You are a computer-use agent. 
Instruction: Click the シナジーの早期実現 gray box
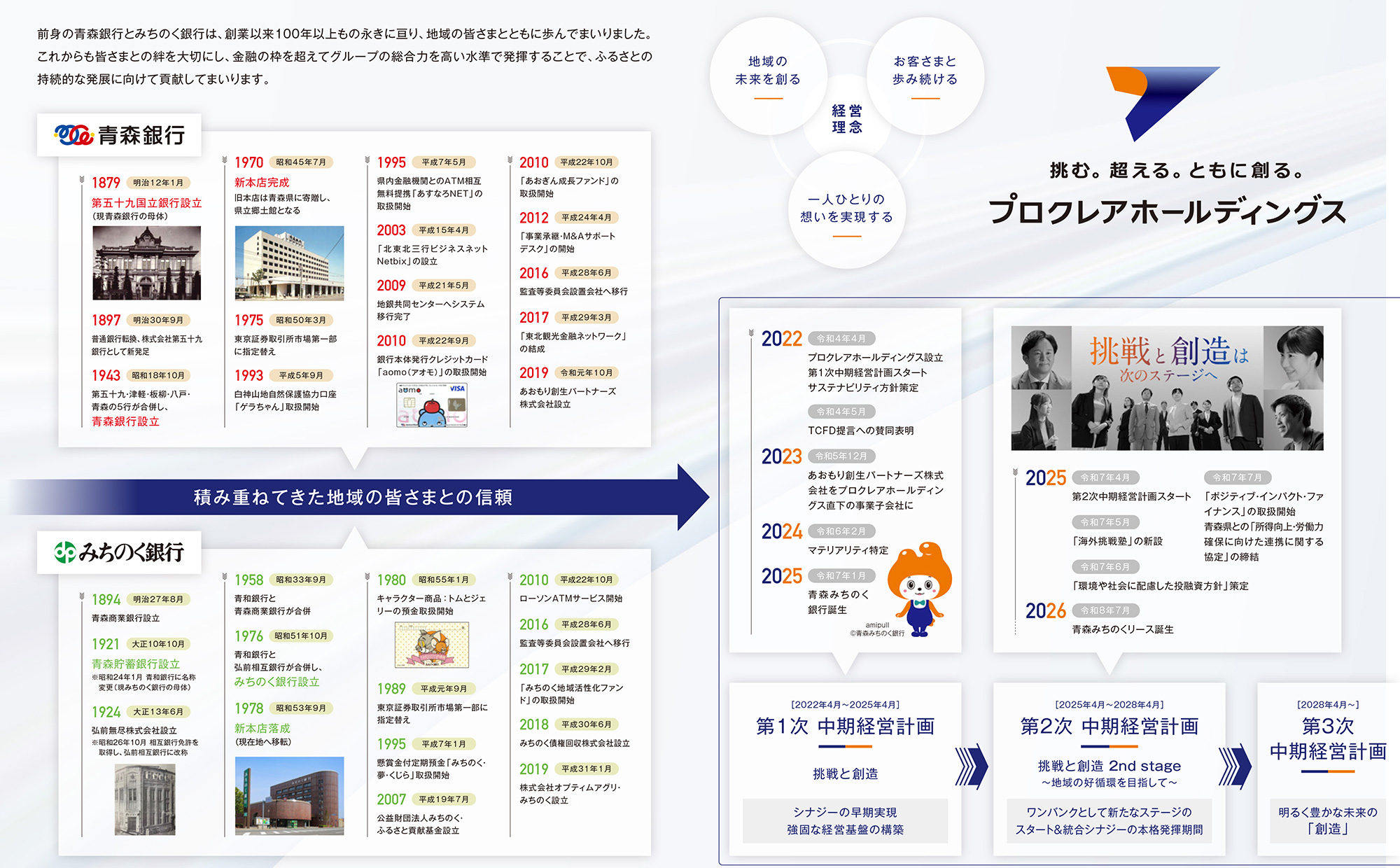pyautogui.click(x=846, y=821)
